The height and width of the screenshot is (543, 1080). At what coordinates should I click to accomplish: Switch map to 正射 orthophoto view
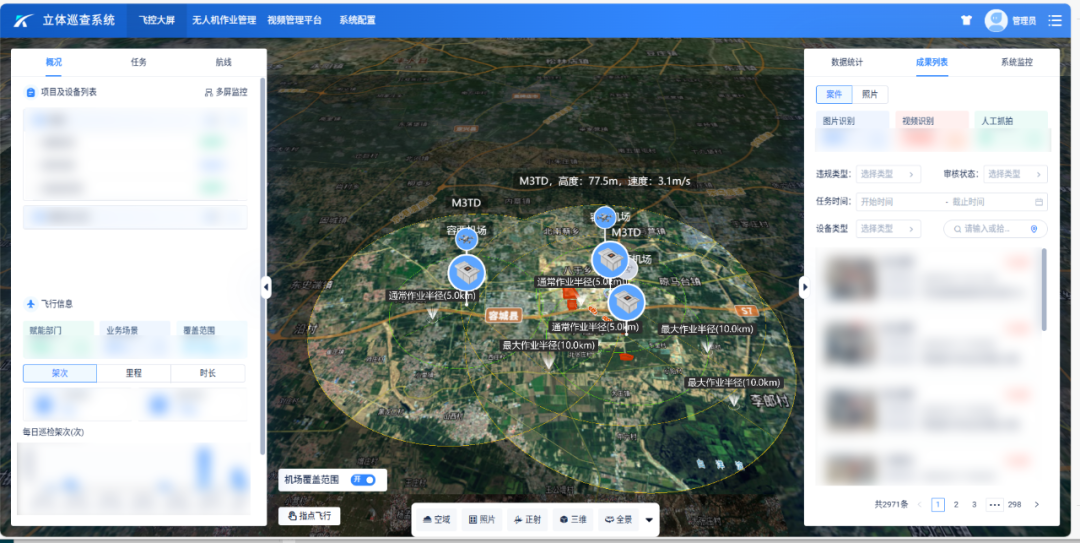coord(529,519)
